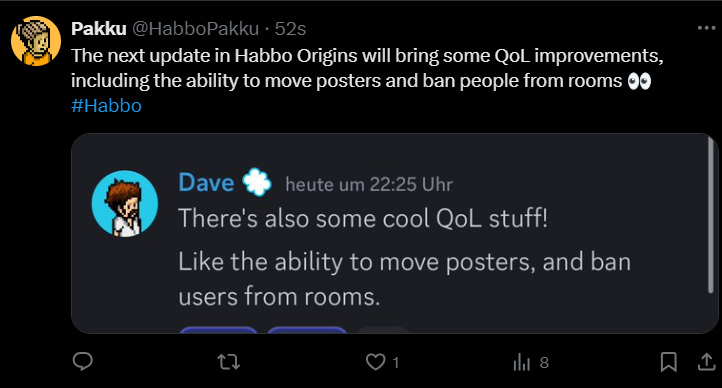Open the 52s timestamp link

tap(290, 29)
